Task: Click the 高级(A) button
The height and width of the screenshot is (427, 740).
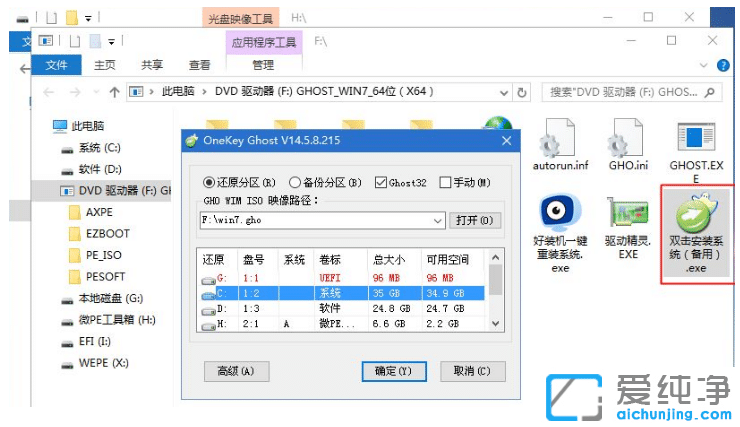Action: (x=236, y=371)
